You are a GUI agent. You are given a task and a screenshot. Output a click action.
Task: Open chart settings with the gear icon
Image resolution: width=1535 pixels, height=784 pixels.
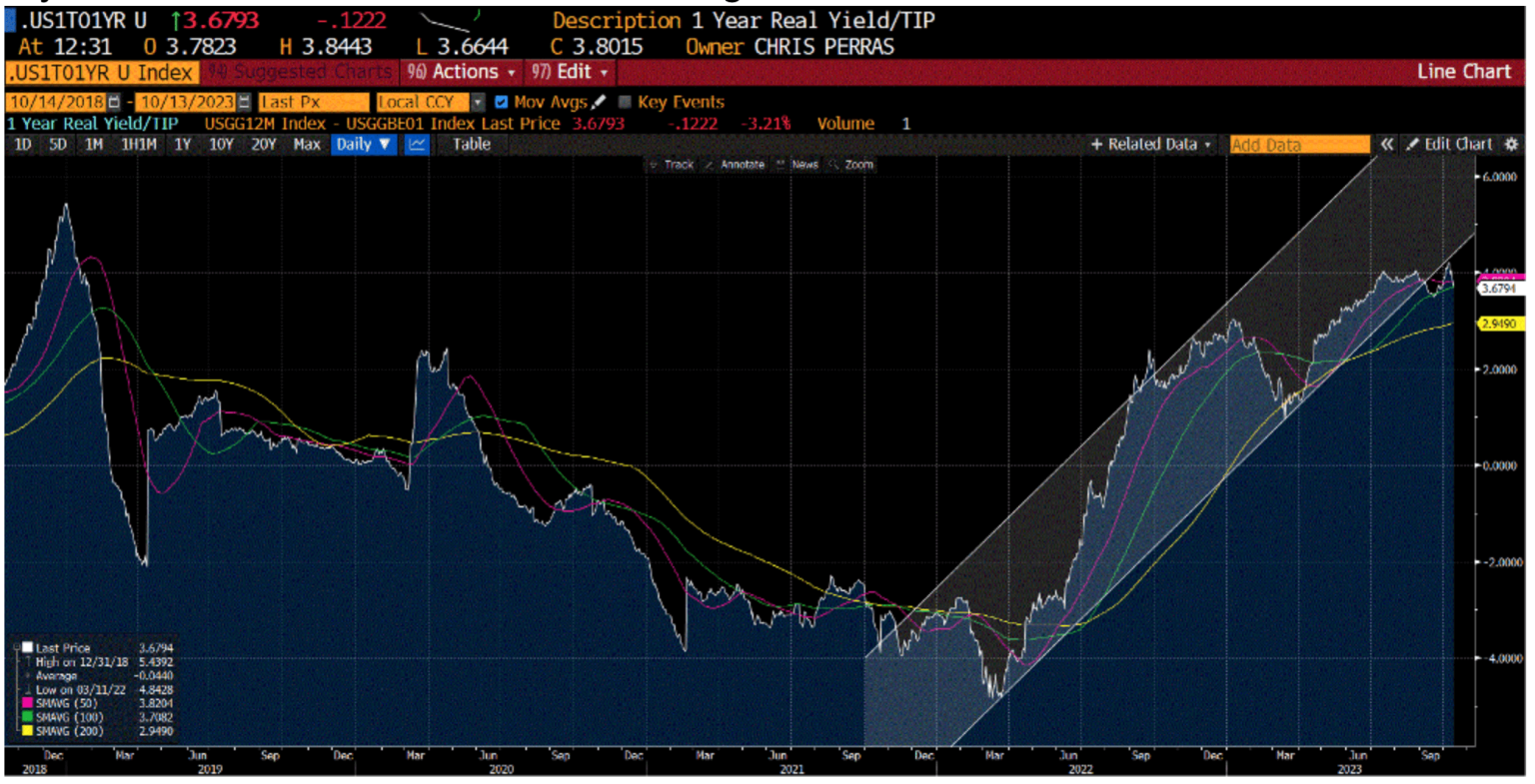click(x=1512, y=143)
